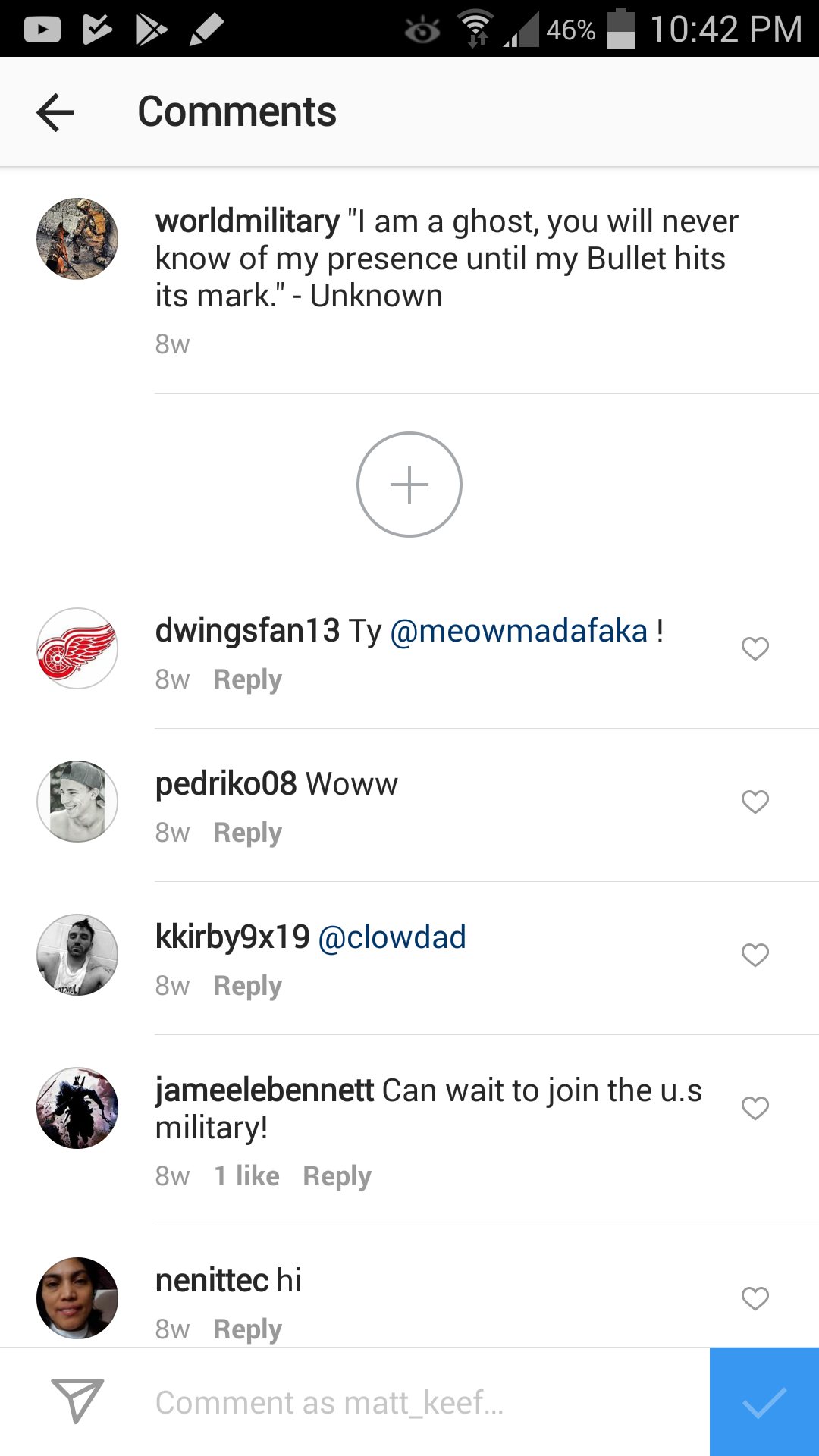Reply to jameelebennett's comment
Viewport: 819px width, 1456px height.
337,1176
